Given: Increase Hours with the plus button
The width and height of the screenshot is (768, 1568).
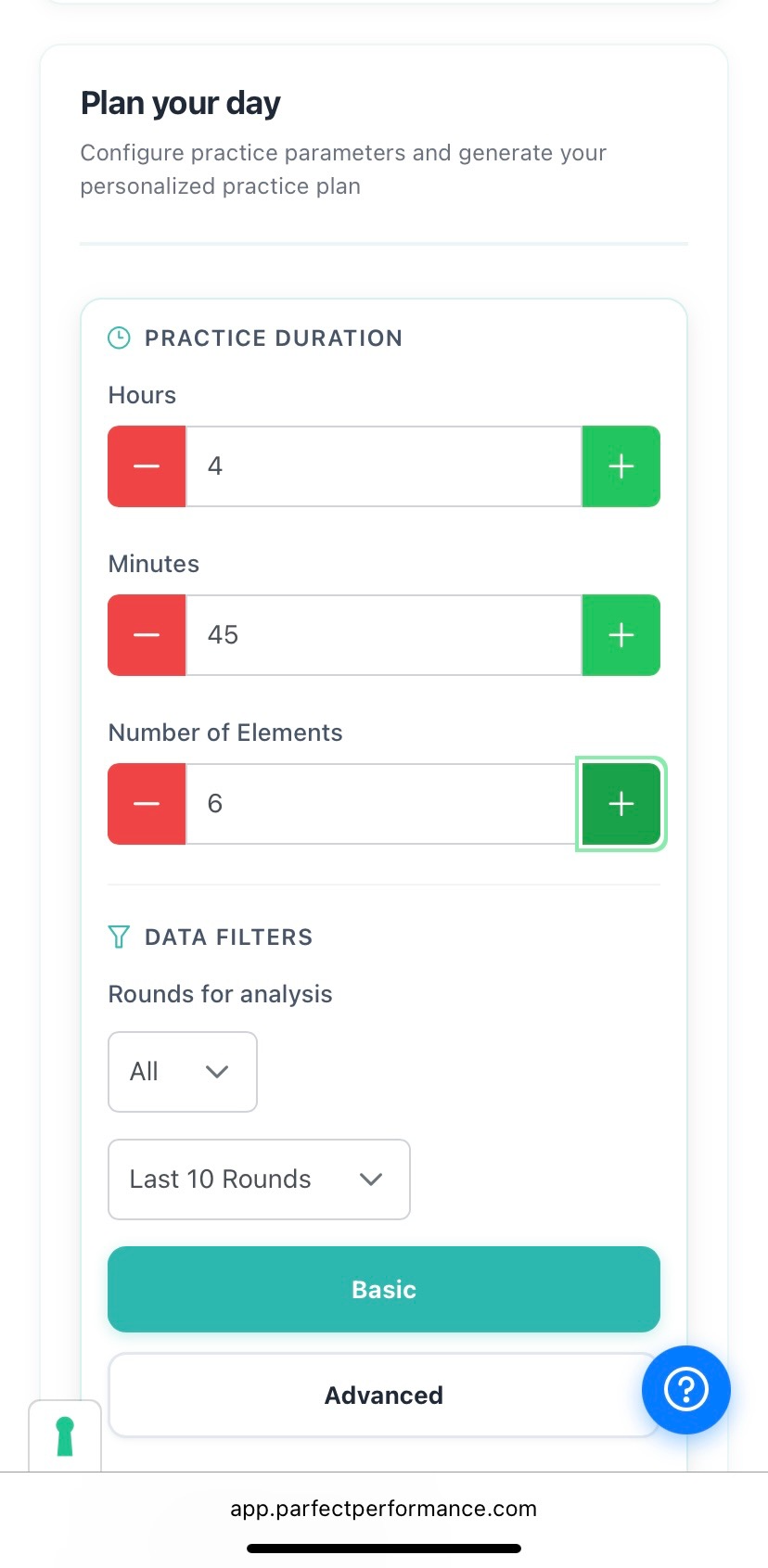Looking at the screenshot, I should [x=621, y=466].
